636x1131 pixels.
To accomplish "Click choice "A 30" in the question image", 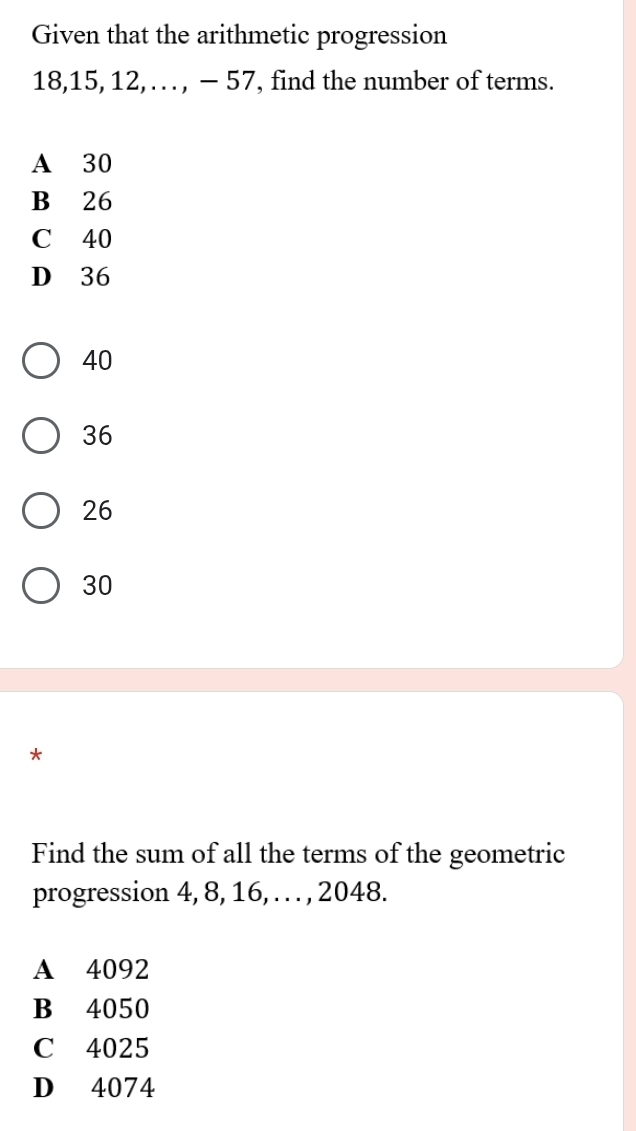I will coord(73,163).
